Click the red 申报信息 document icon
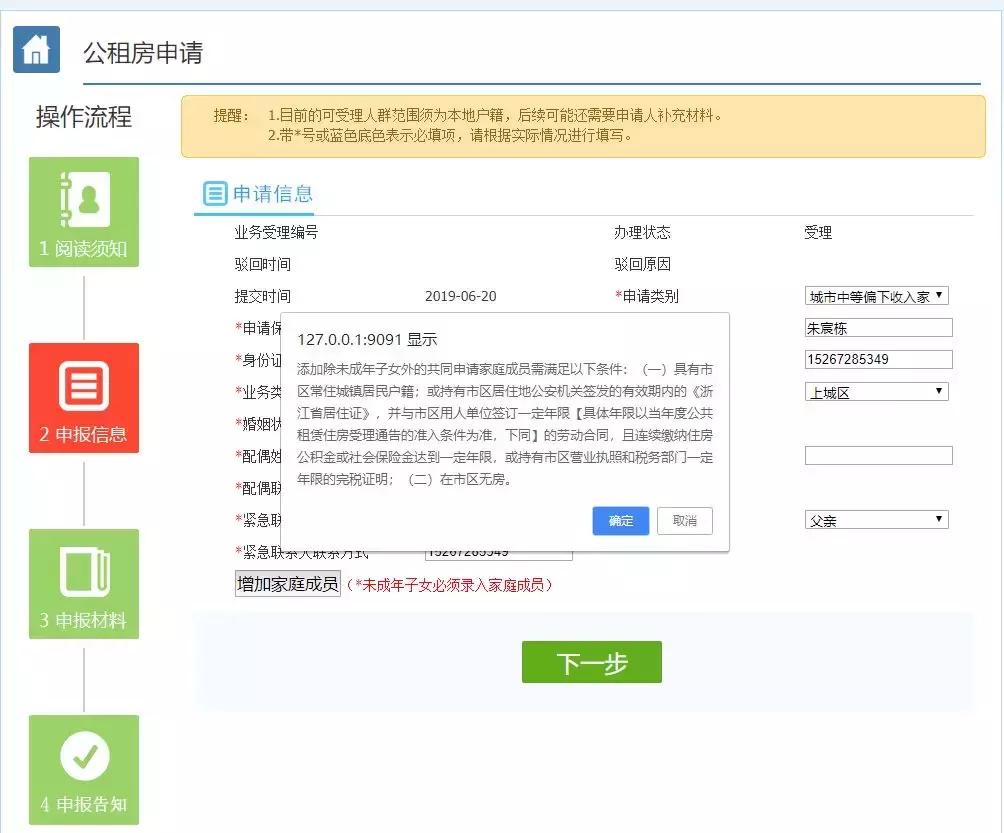The image size is (1004, 833). click(84, 385)
